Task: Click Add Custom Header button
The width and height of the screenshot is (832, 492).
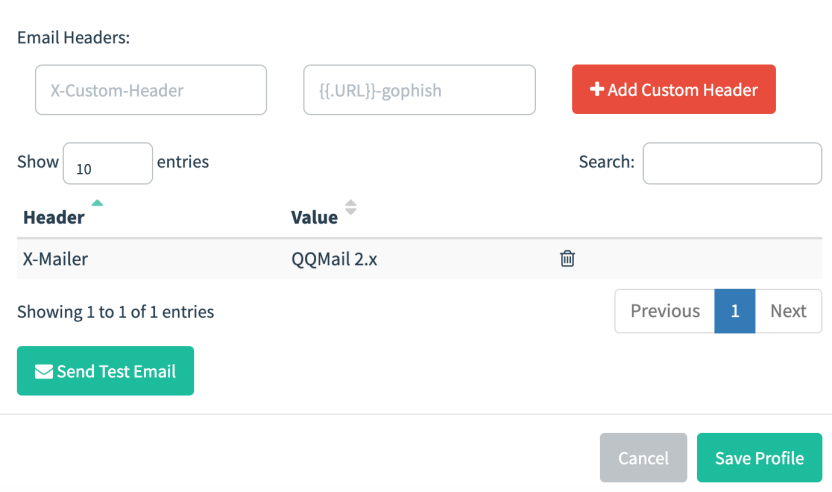Action: click(x=674, y=89)
